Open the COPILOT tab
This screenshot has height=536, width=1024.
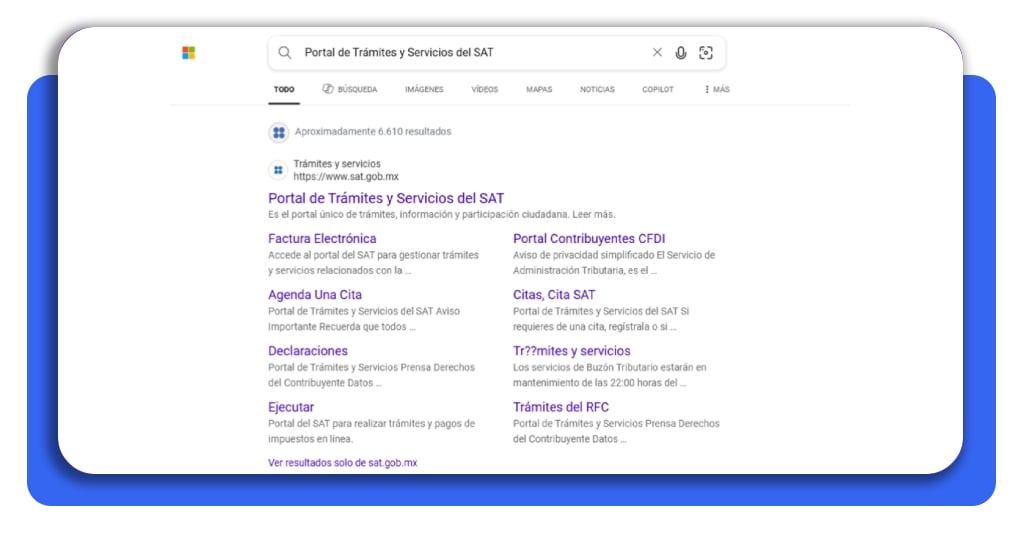658,89
